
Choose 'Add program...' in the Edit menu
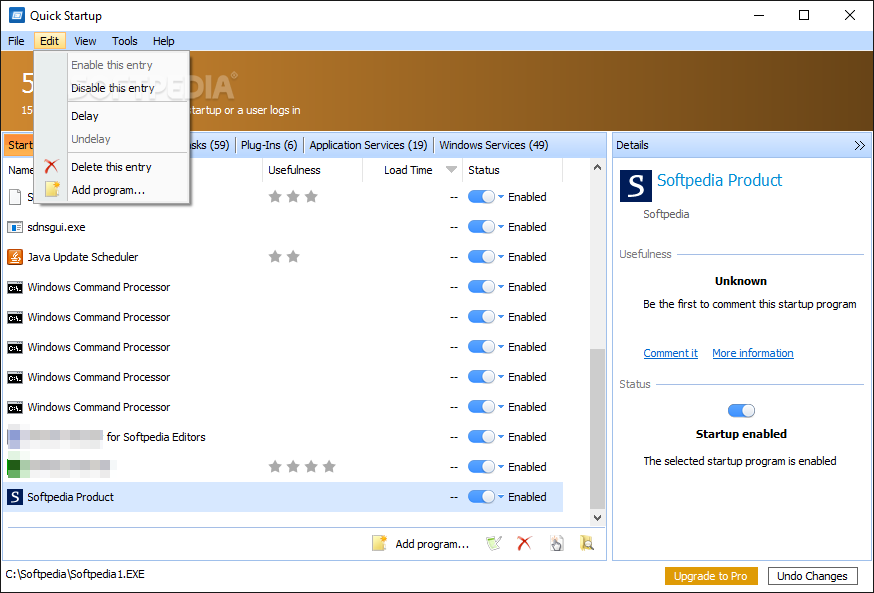108,190
